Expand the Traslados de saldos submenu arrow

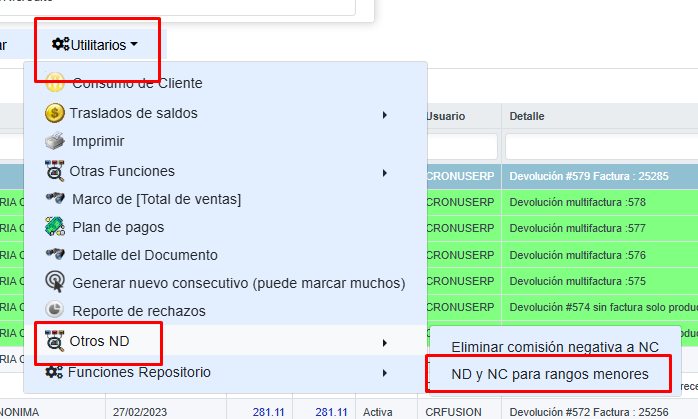pyautogui.click(x=385, y=114)
